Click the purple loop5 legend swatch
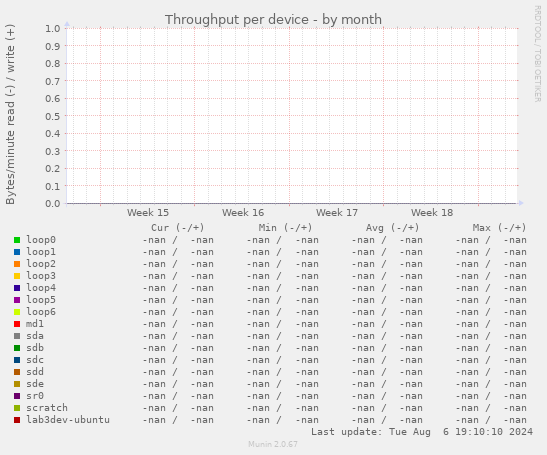The height and width of the screenshot is (455, 547). tap(17, 300)
